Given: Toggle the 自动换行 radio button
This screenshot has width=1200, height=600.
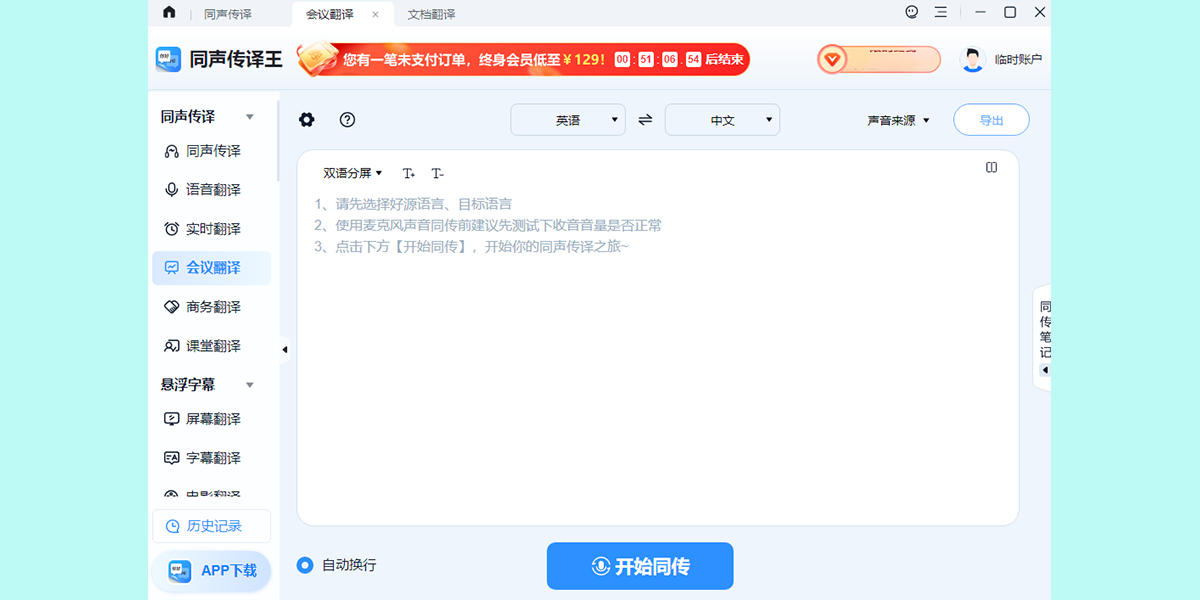Looking at the screenshot, I should pos(305,565).
